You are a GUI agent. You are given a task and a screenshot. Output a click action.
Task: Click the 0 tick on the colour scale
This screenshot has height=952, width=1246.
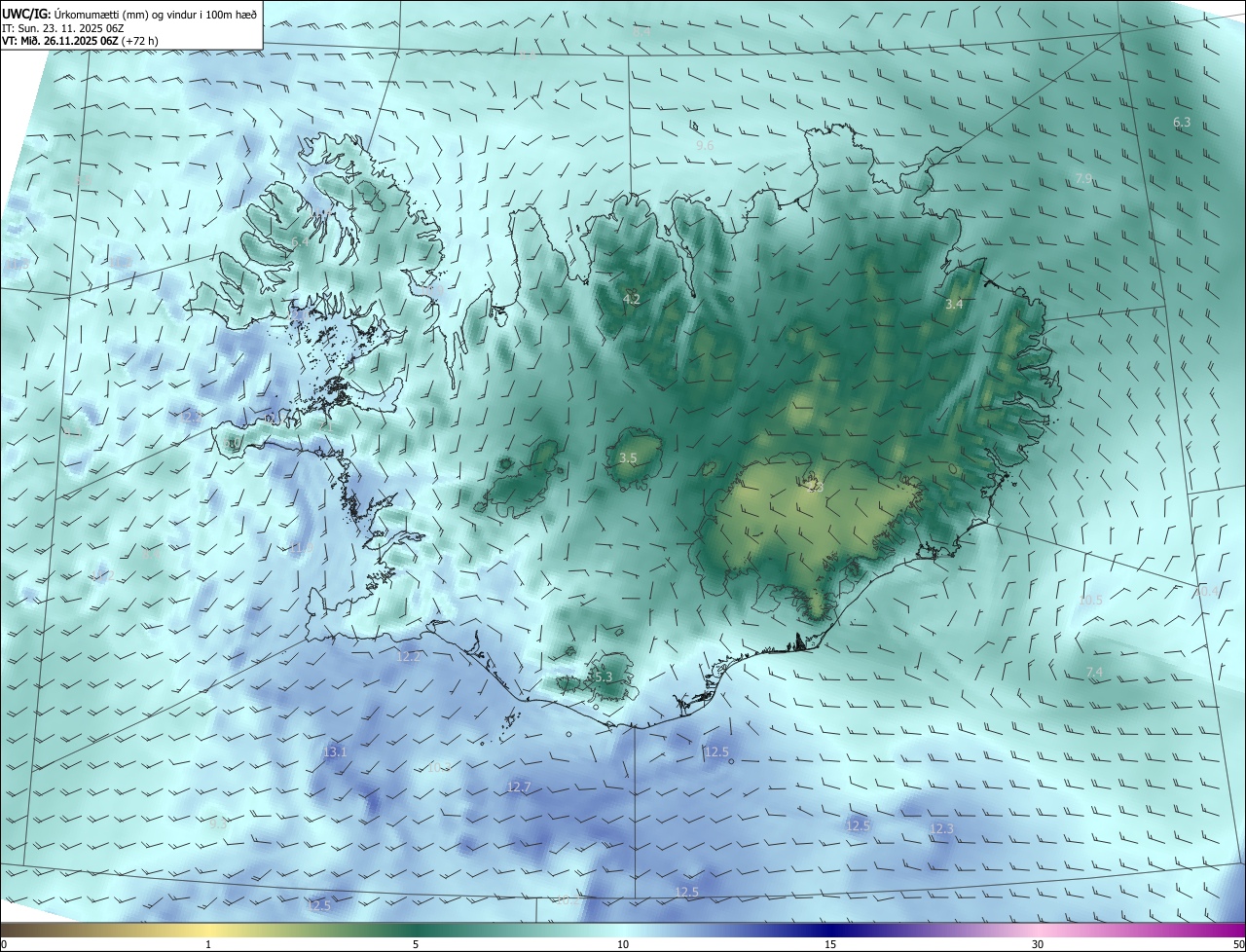[4, 944]
